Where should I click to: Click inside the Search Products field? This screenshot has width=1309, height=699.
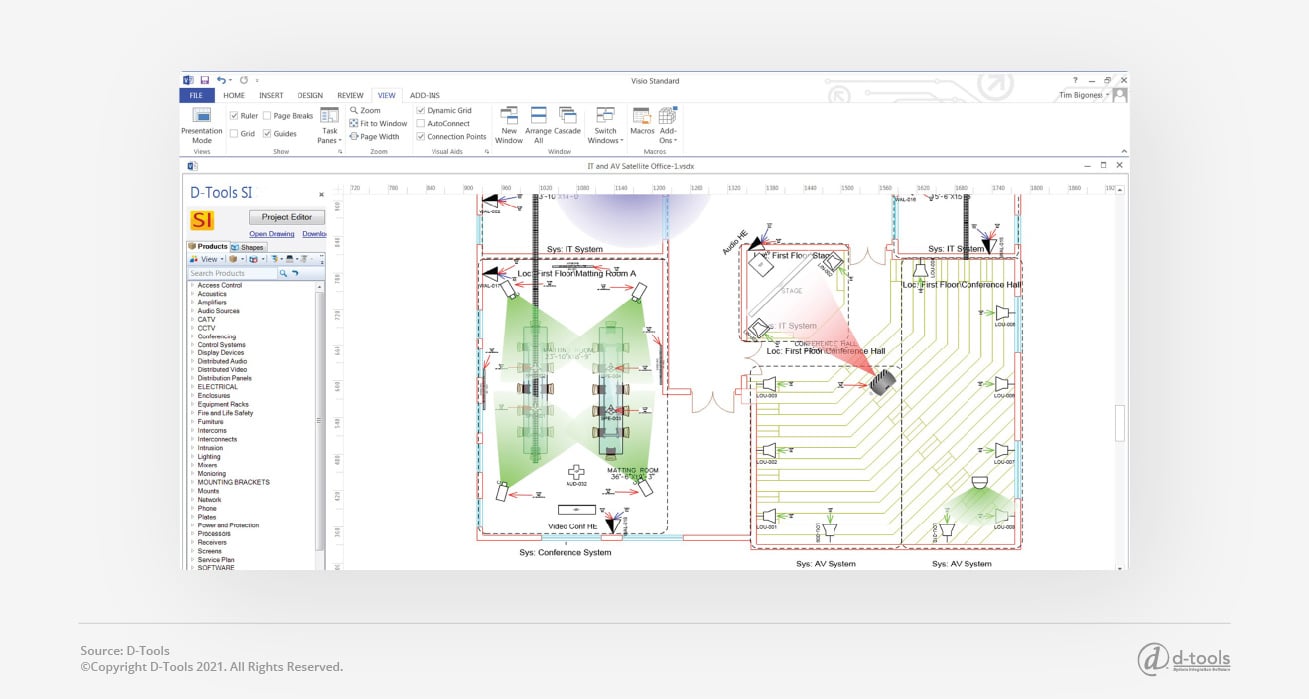(228, 272)
